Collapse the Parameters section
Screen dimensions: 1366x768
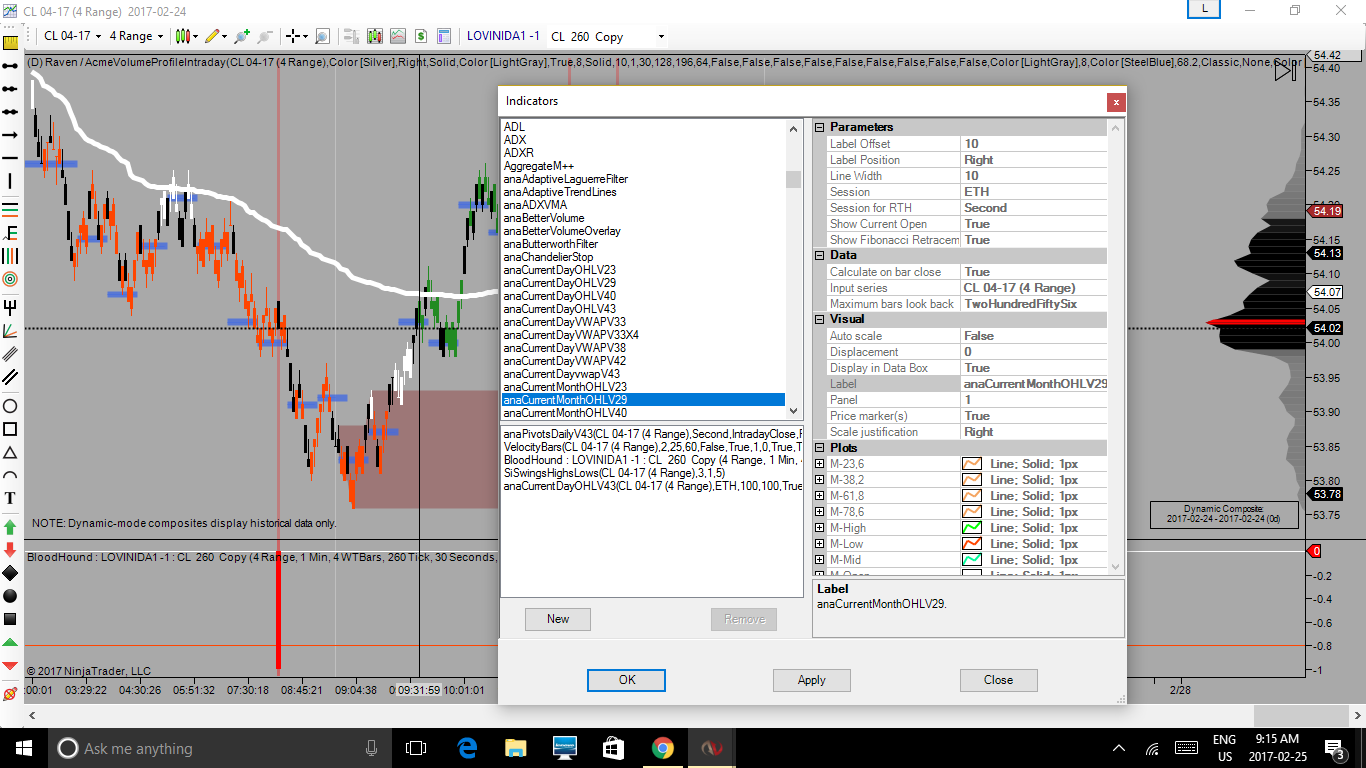(820, 127)
